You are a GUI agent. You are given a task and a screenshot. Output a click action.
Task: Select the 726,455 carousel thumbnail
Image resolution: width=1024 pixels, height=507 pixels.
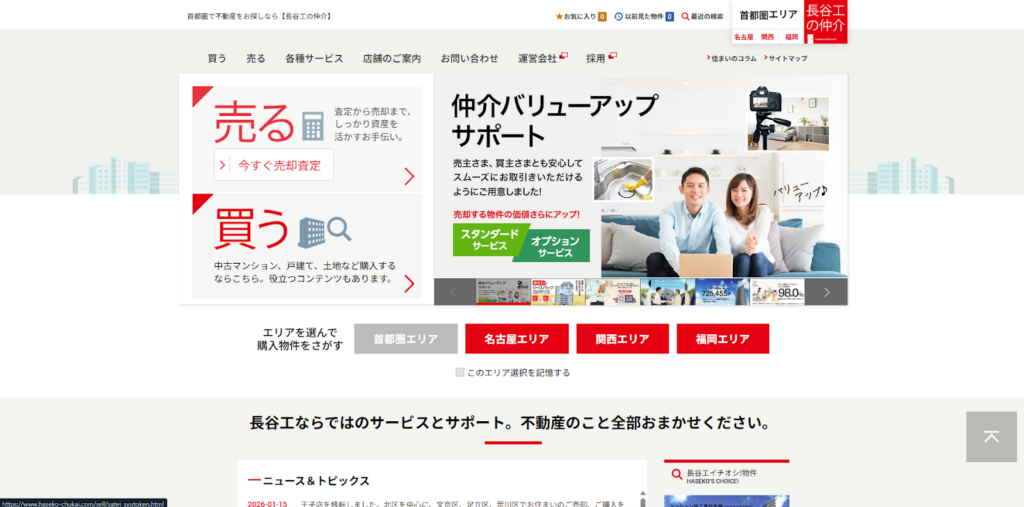(x=722, y=292)
